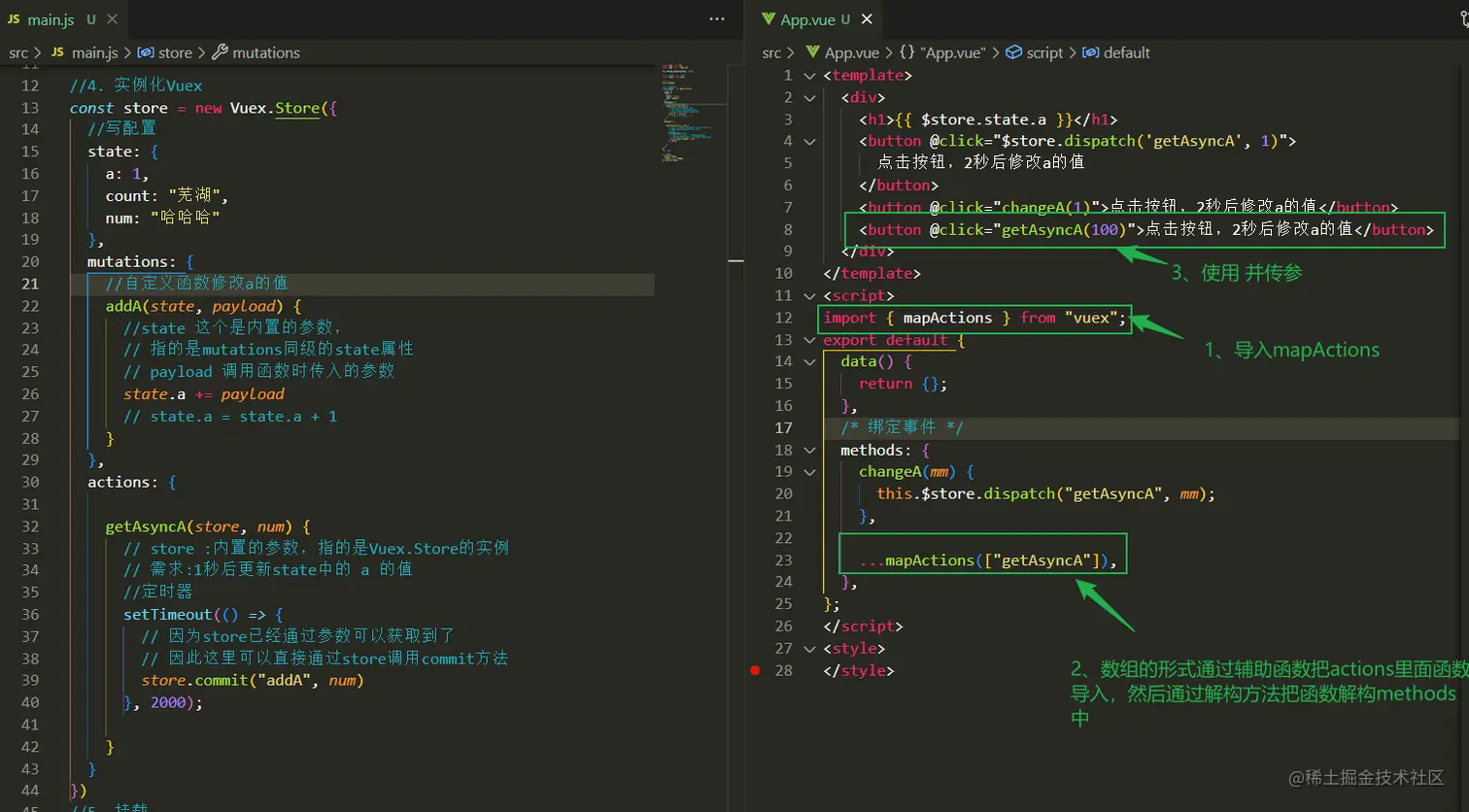Collapse the <div> block at line 2
Screen dimensions: 1469x812
[809, 97]
